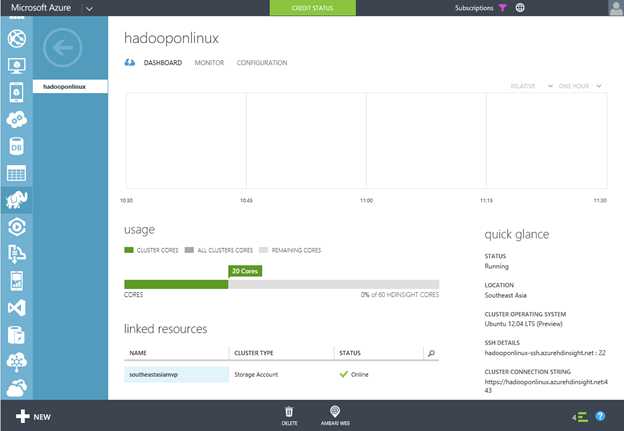Open Virtual Machines monitor icon in sidebar

(x=16, y=66)
